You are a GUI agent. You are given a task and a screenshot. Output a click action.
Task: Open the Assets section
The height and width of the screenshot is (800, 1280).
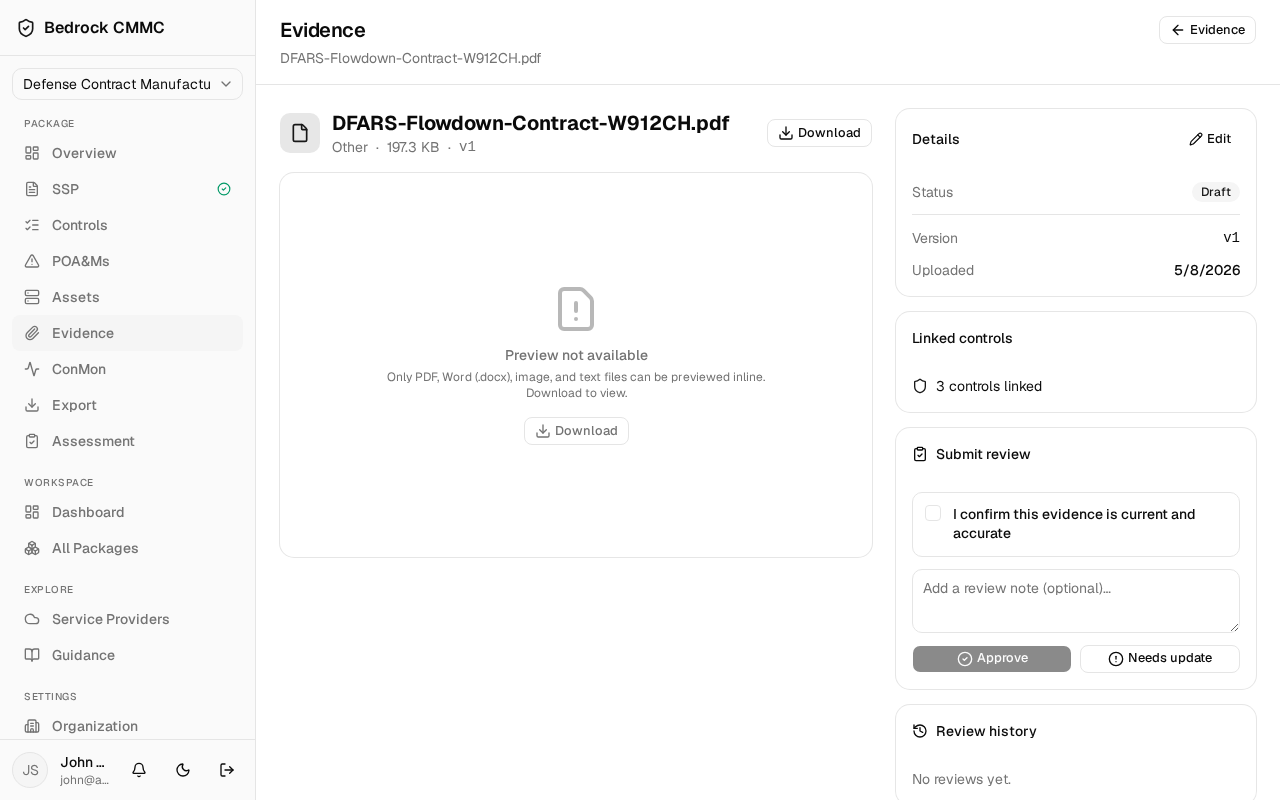pos(127,297)
